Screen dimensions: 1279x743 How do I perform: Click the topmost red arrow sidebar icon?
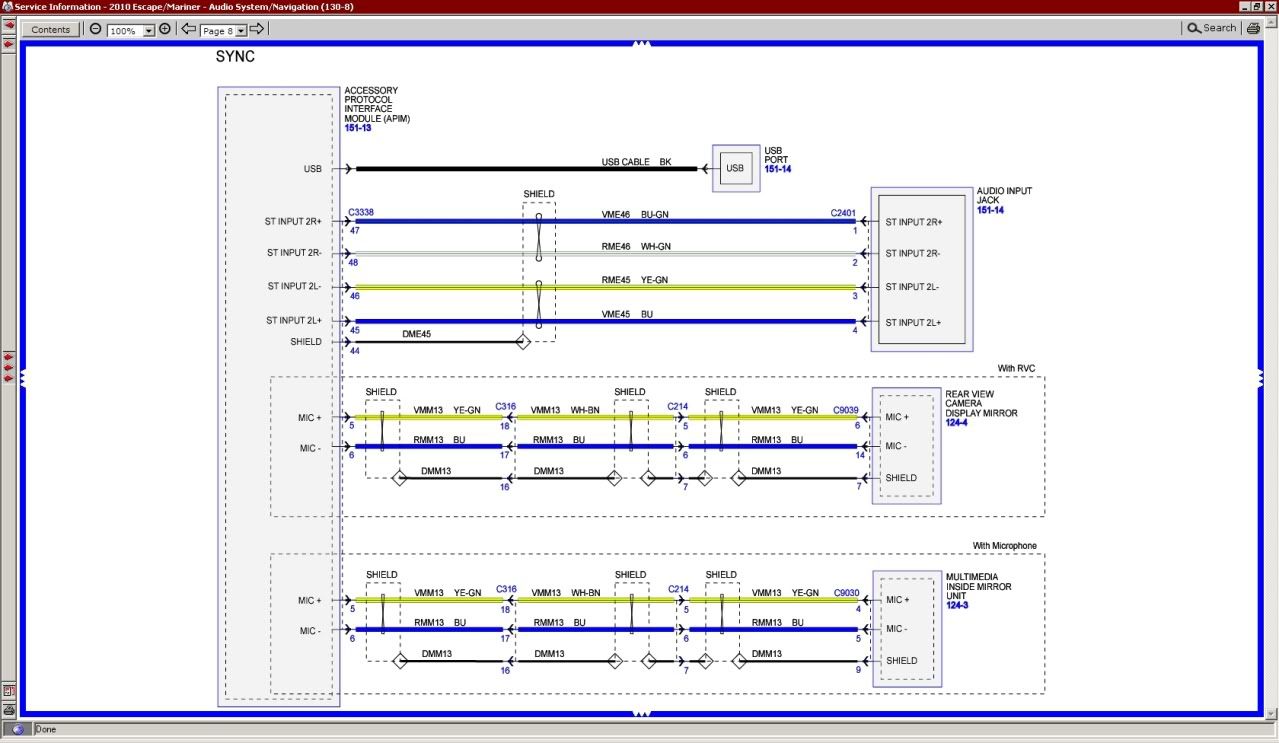pyautogui.click(x=8, y=25)
